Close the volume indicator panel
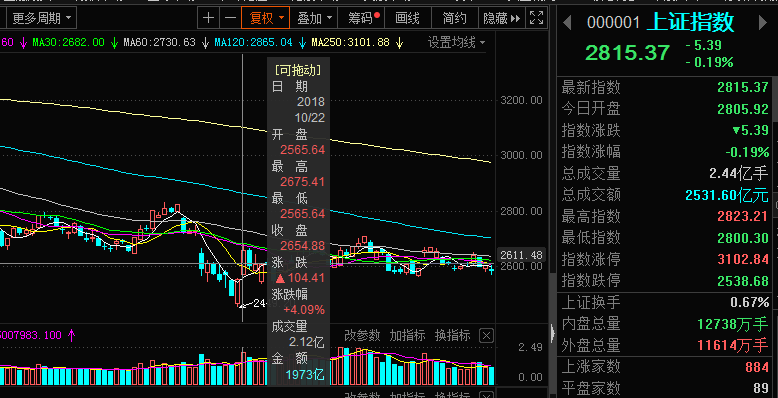778x398 pixels. [x=487, y=335]
